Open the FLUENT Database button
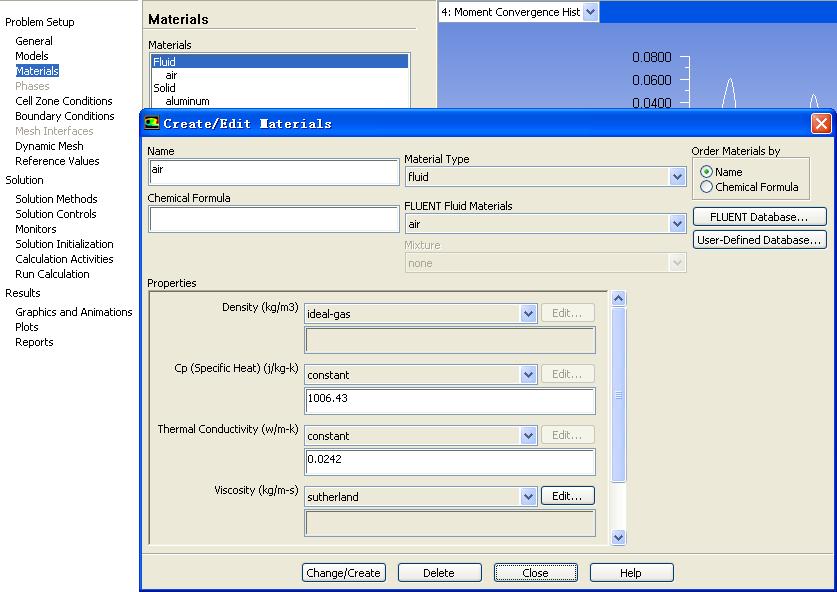 [x=760, y=217]
